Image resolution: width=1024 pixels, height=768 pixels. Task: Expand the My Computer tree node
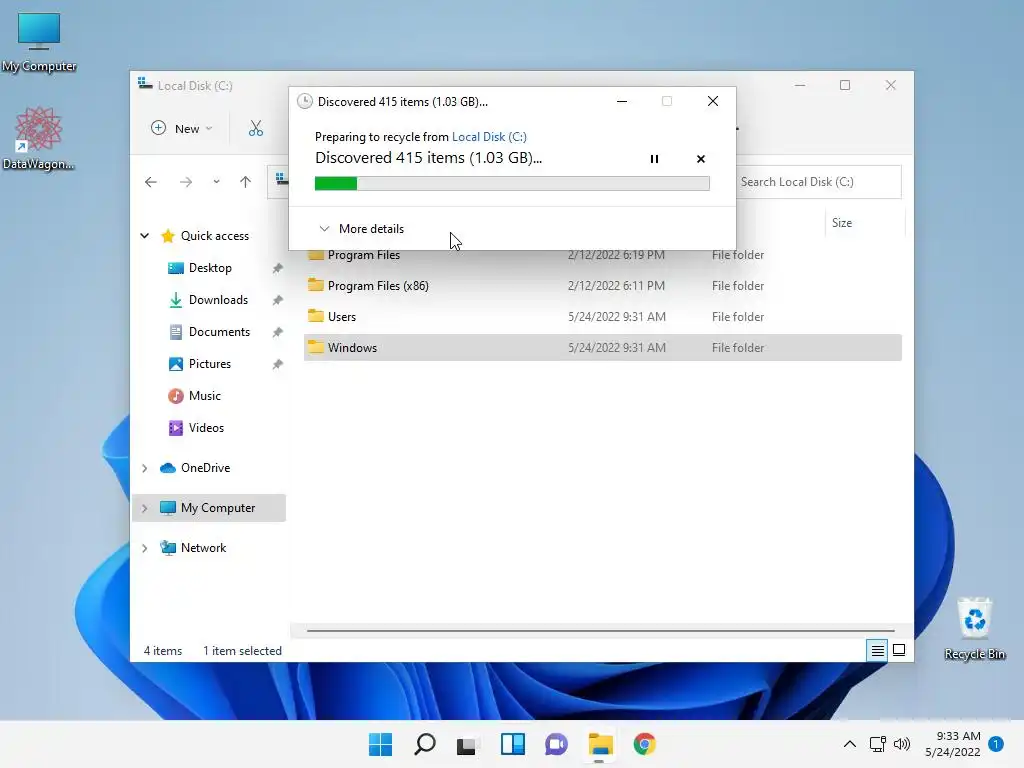point(144,508)
